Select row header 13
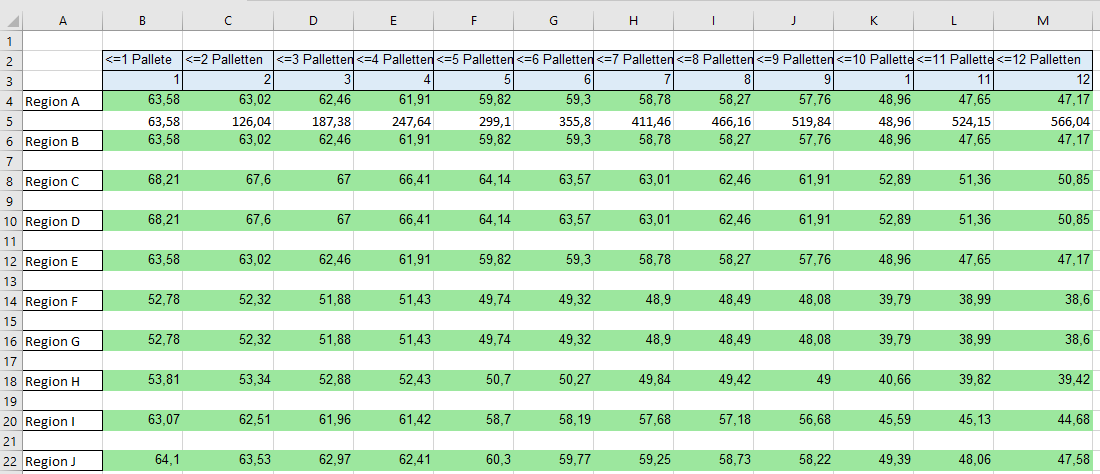This screenshot has height=474, width=1100. click(x=11, y=281)
